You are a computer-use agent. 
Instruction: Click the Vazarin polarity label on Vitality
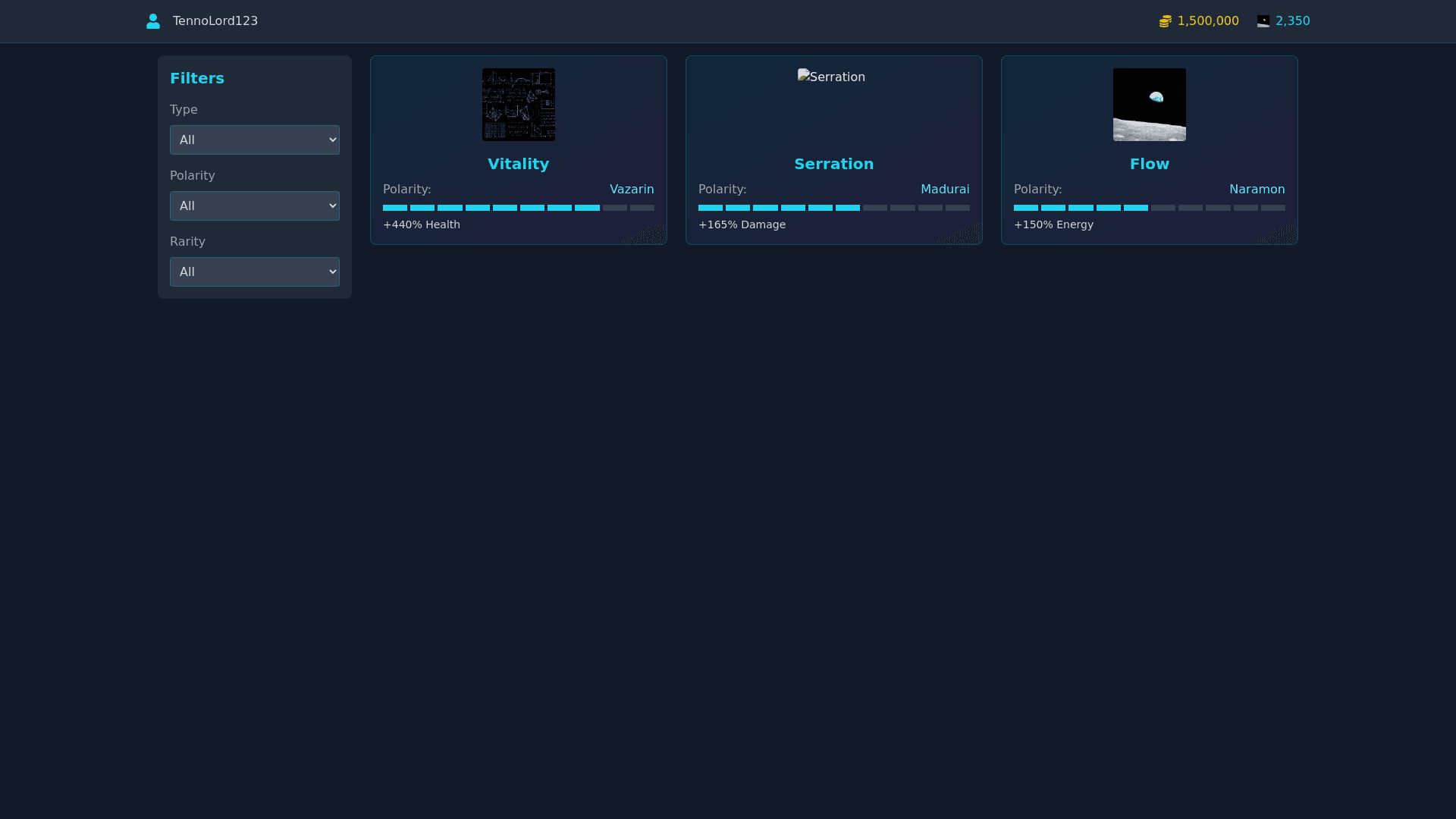pos(632,189)
